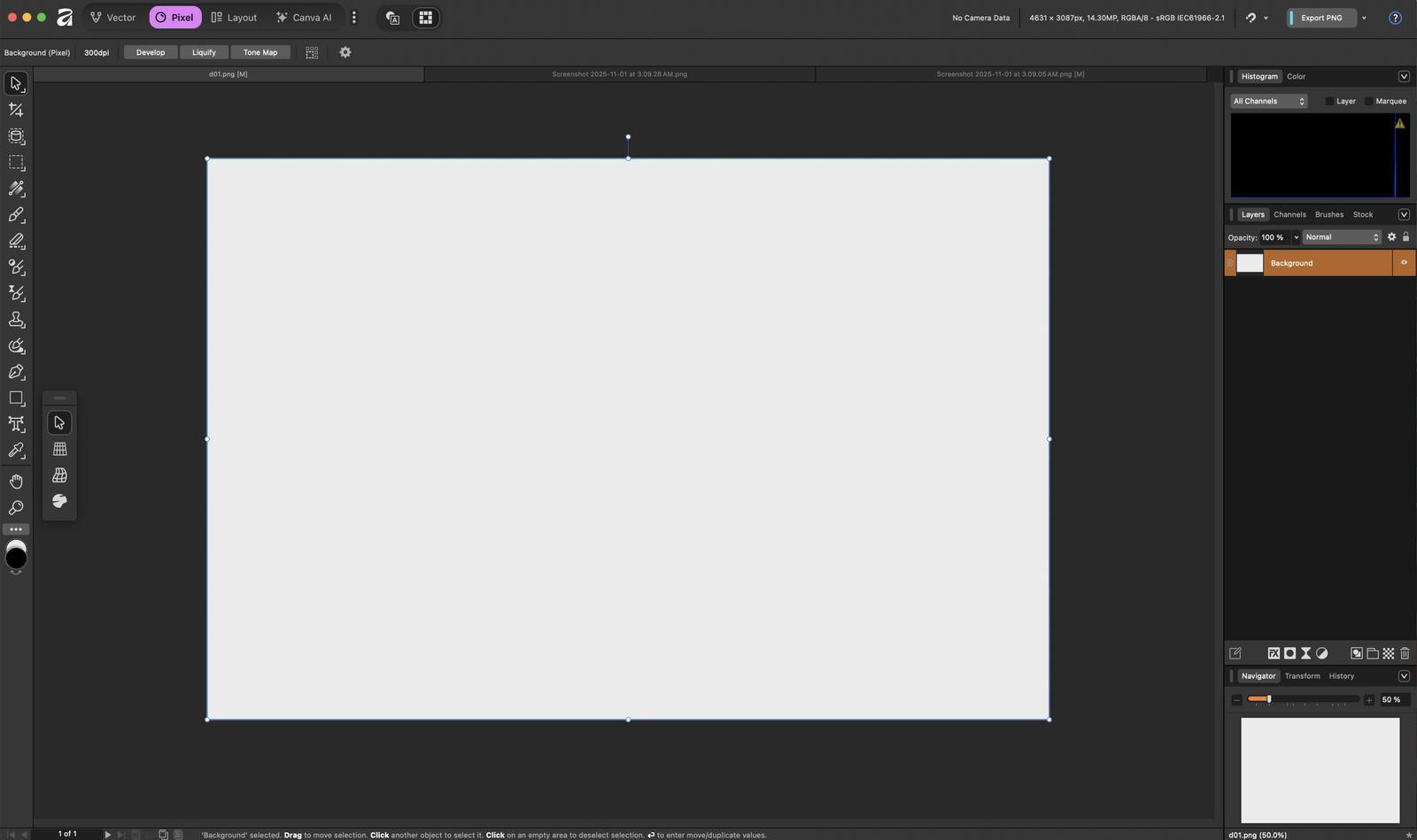Click the Navigator zoom slider
Screen dimensions: 1417x840
click(1302, 699)
